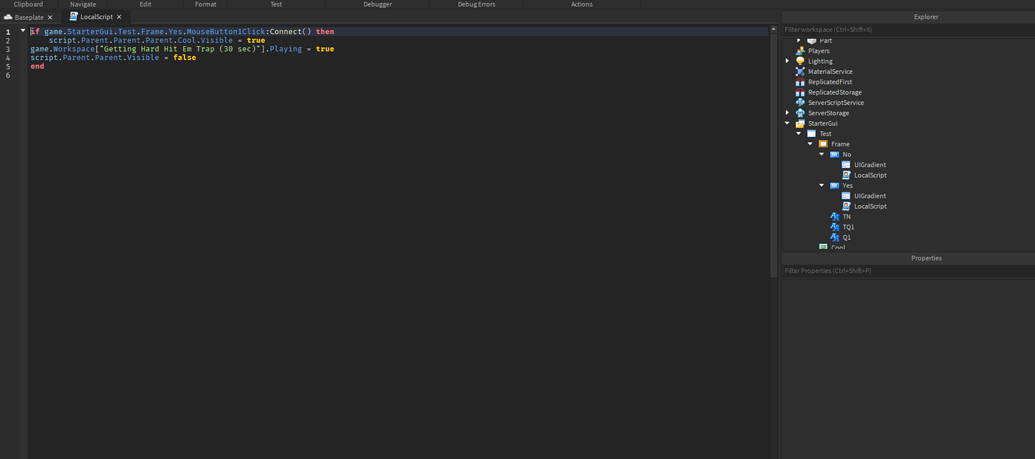Click the TQ1 text label icon

click(x=834, y=227)
